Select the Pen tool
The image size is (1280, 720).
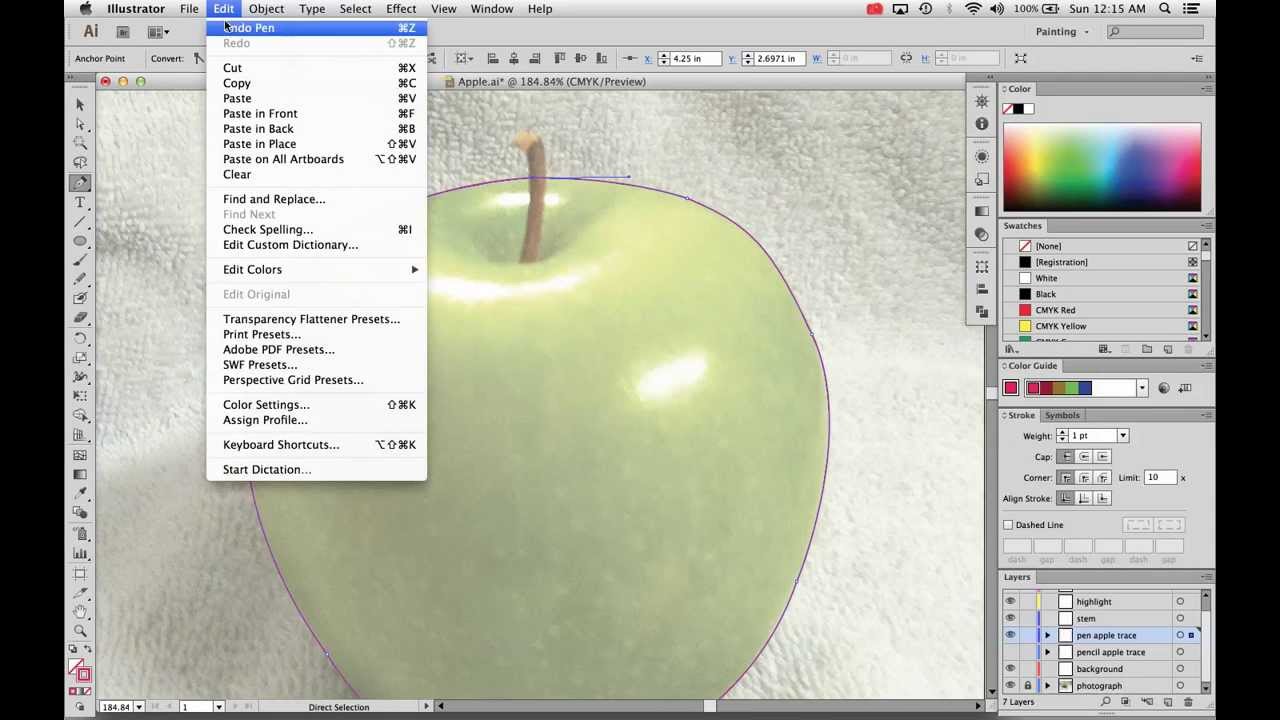80,183
